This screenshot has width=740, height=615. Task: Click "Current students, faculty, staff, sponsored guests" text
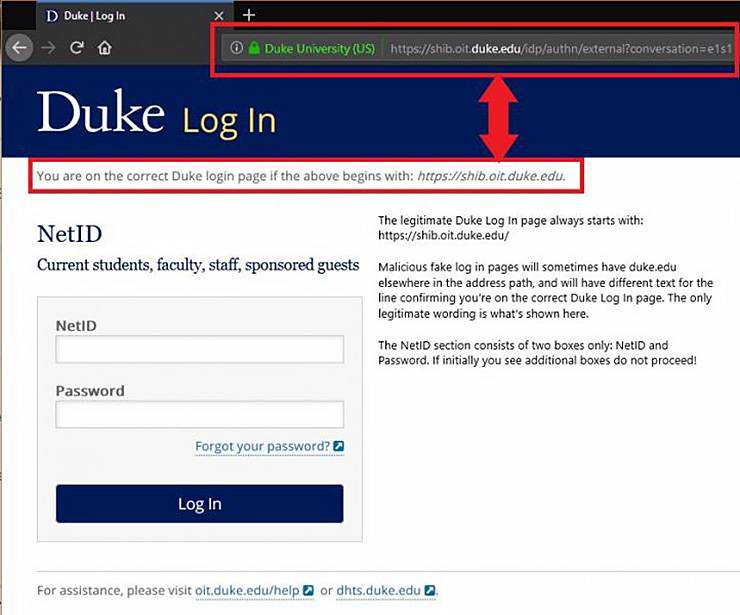coord(198,265)
